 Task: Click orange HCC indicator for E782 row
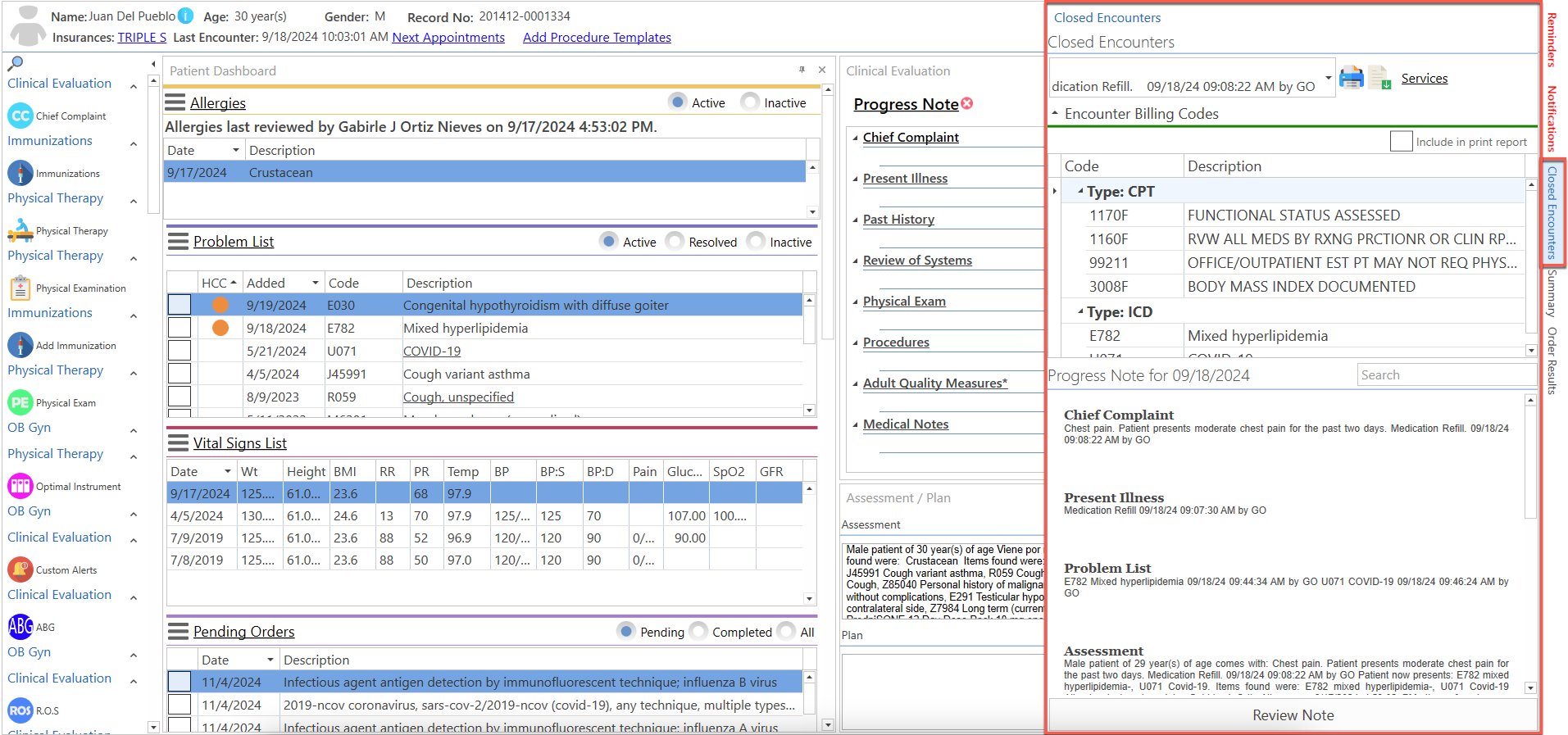tap(220, 328)
